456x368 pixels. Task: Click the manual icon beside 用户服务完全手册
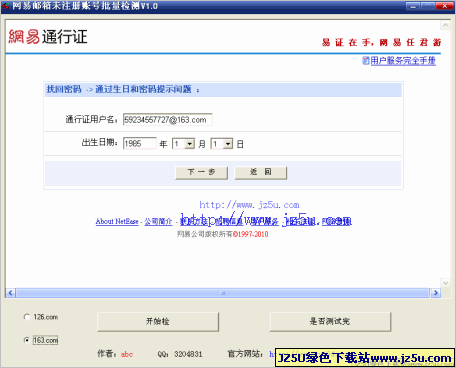click(x=366, y=61)
